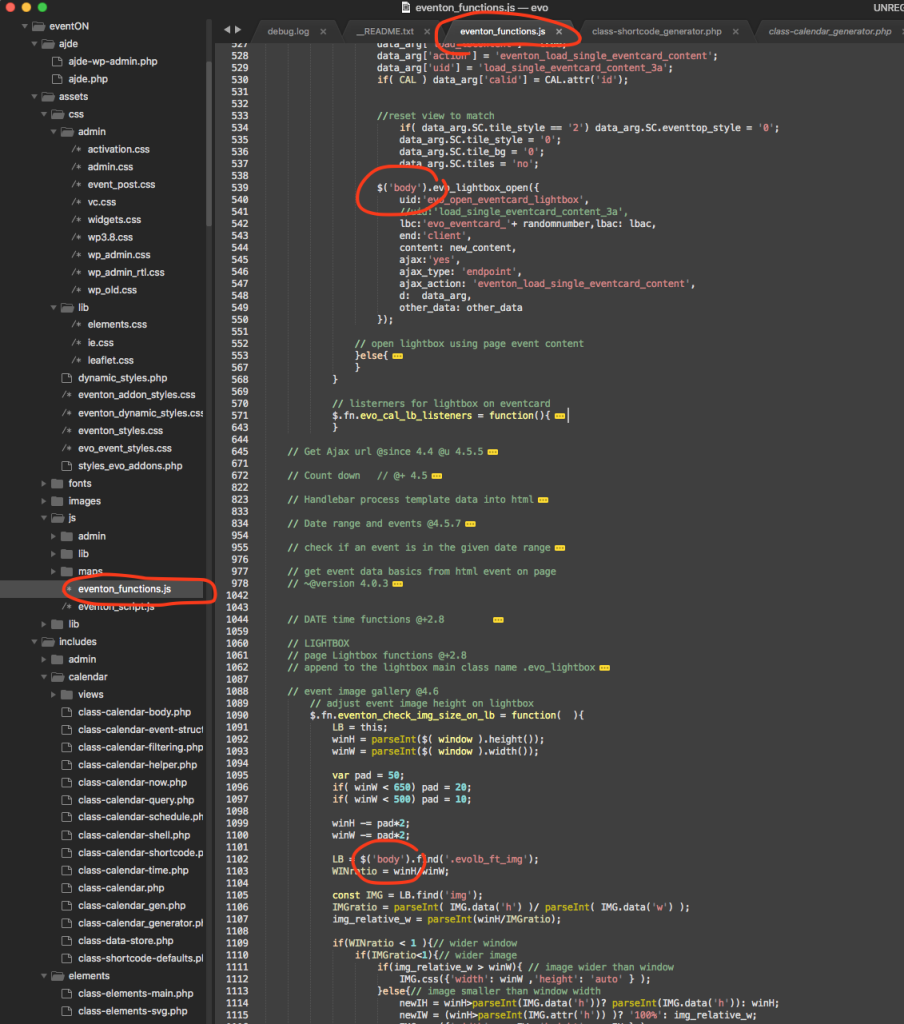
Task: Expand the maps folder arrow
Action: (54, 571)
